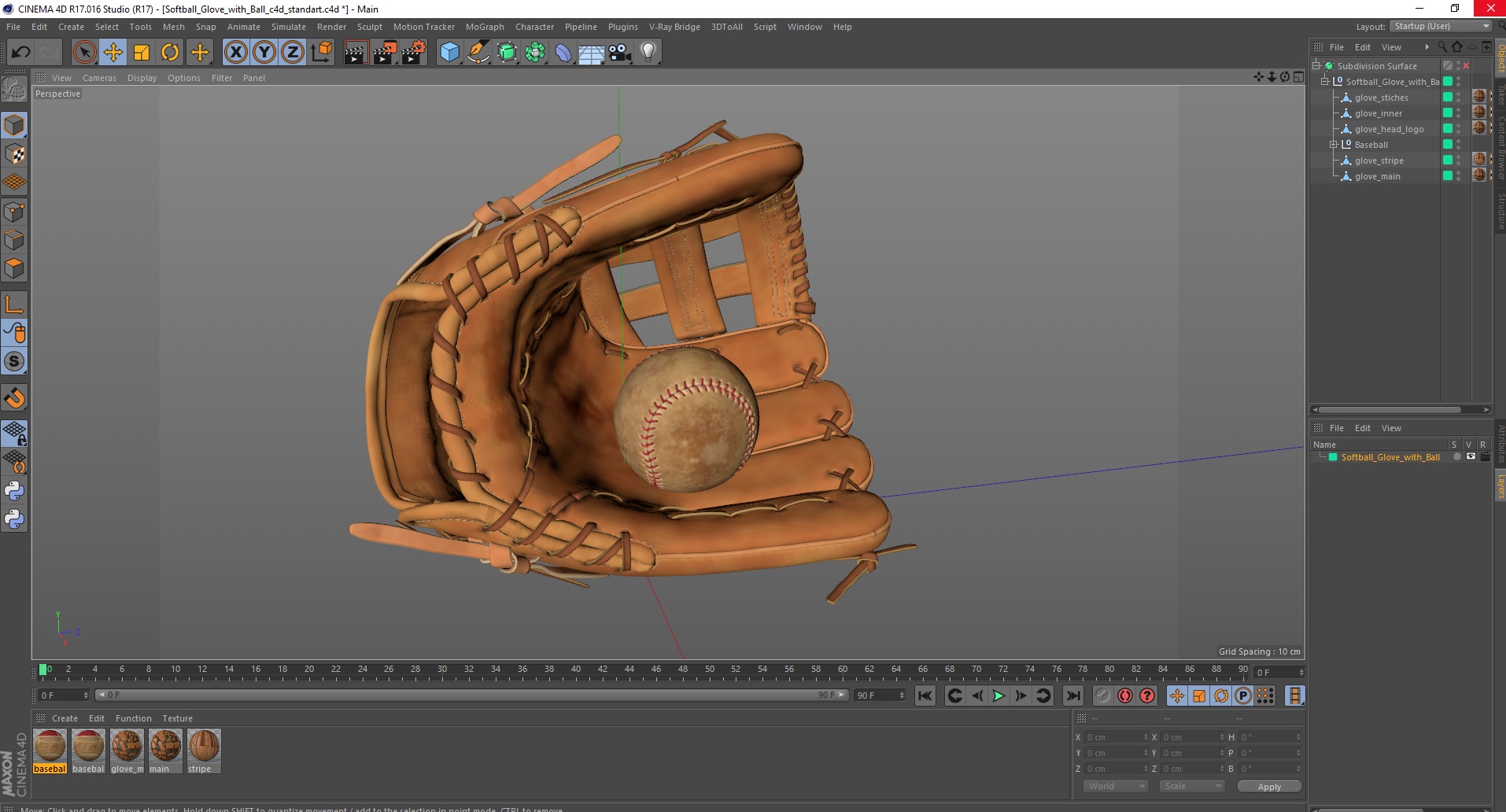Render the active view
This screenshot has width=1506, height=812.
[x=356, y=53]
